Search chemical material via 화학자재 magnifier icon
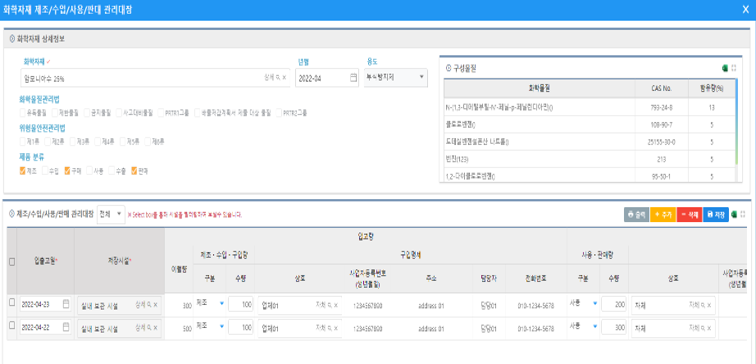This screenshot has width=756, height=364. (x=279, y=78)
